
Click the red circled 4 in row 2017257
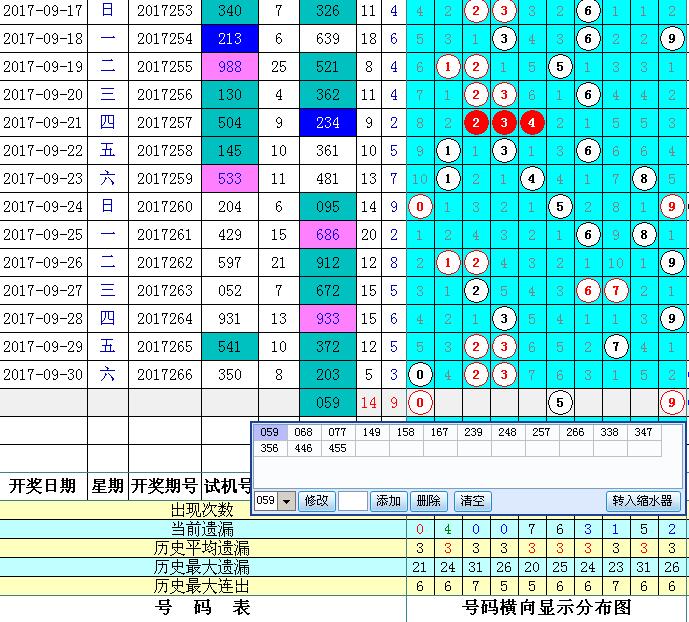pos(533,123)
